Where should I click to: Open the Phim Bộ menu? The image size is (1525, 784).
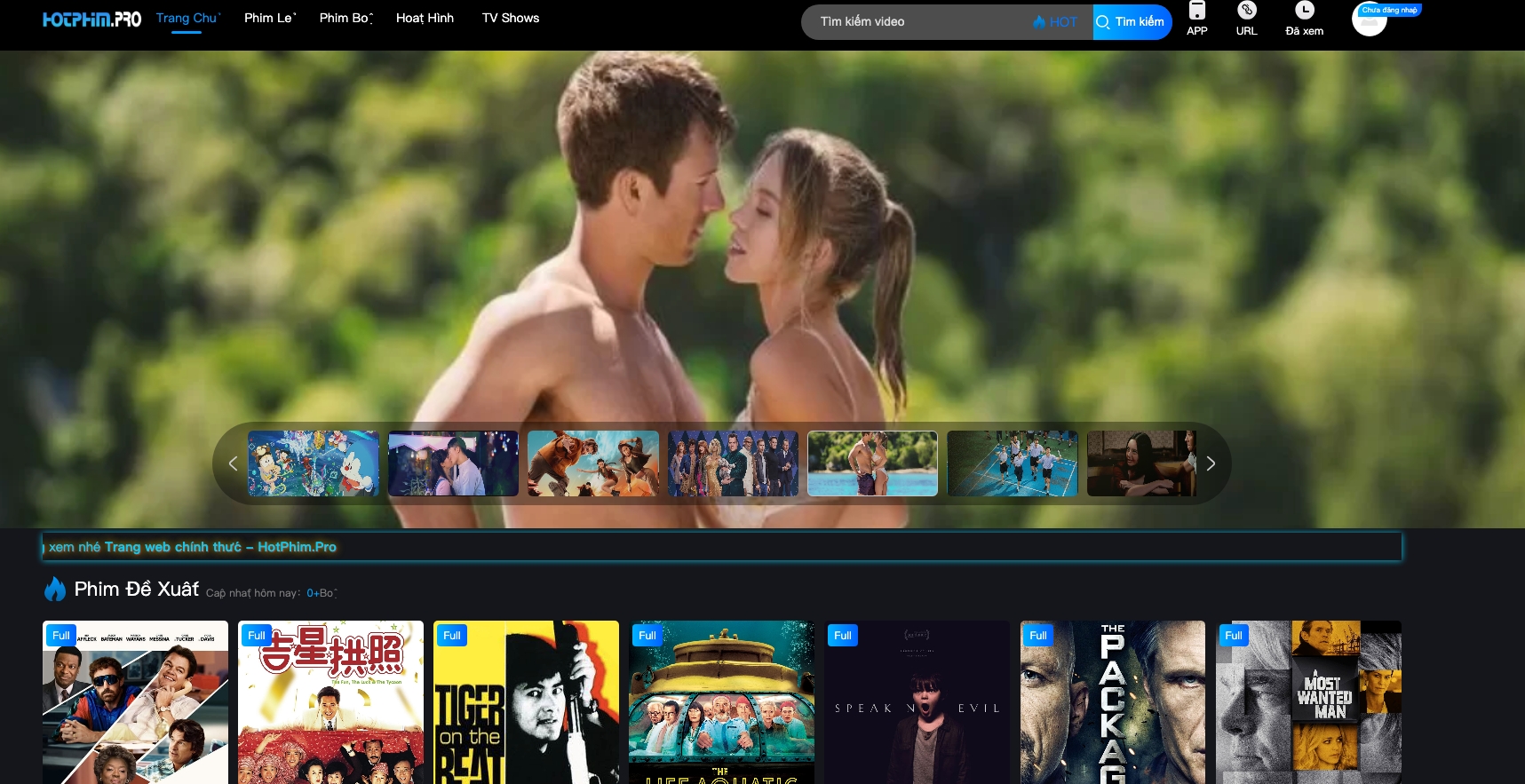[x=346, y=19]
